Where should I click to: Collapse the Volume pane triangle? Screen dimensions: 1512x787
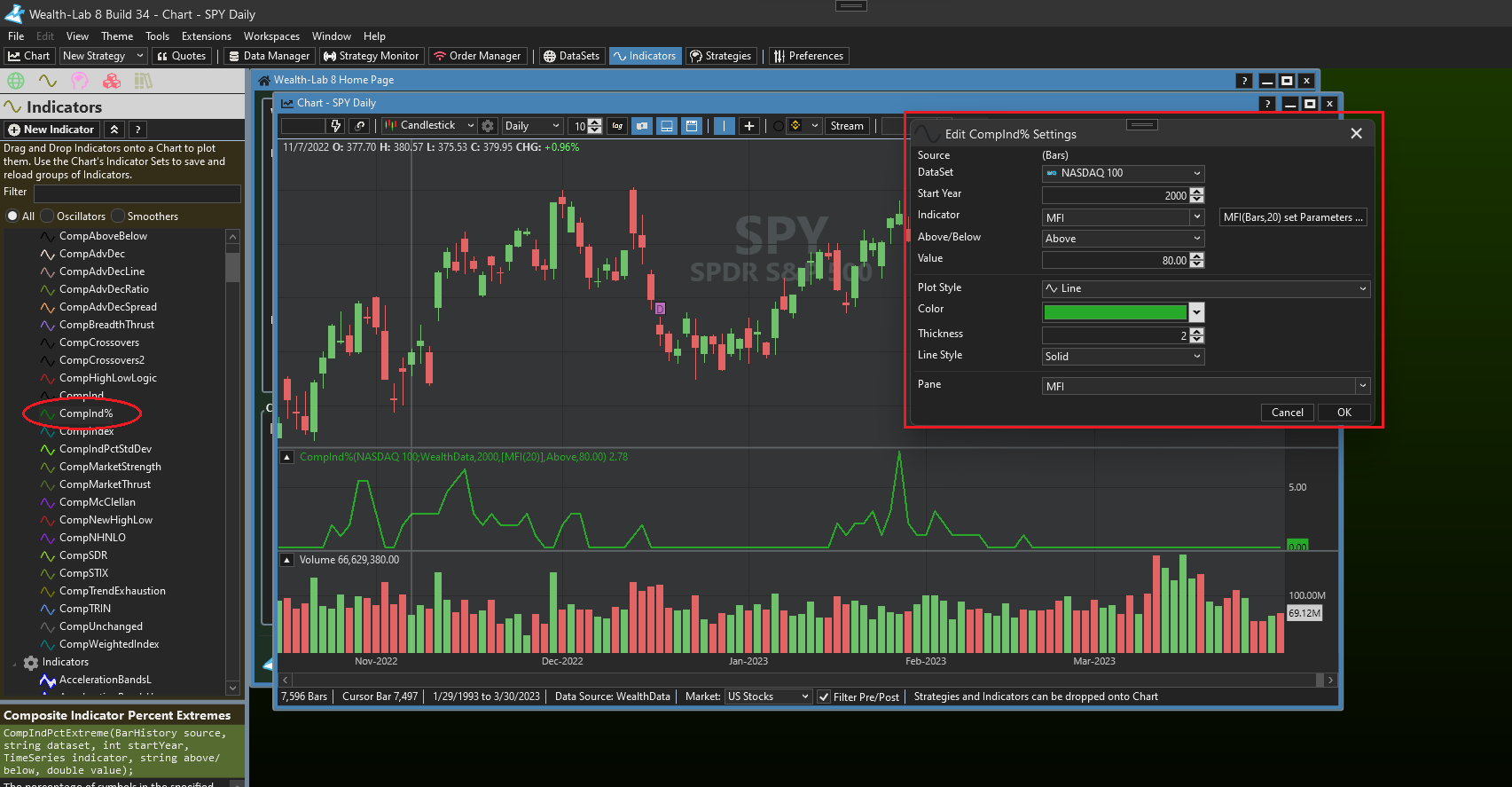click(287, 560)
